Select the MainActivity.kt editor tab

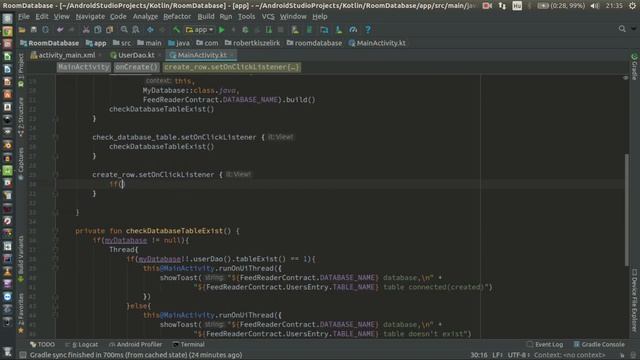202,55
